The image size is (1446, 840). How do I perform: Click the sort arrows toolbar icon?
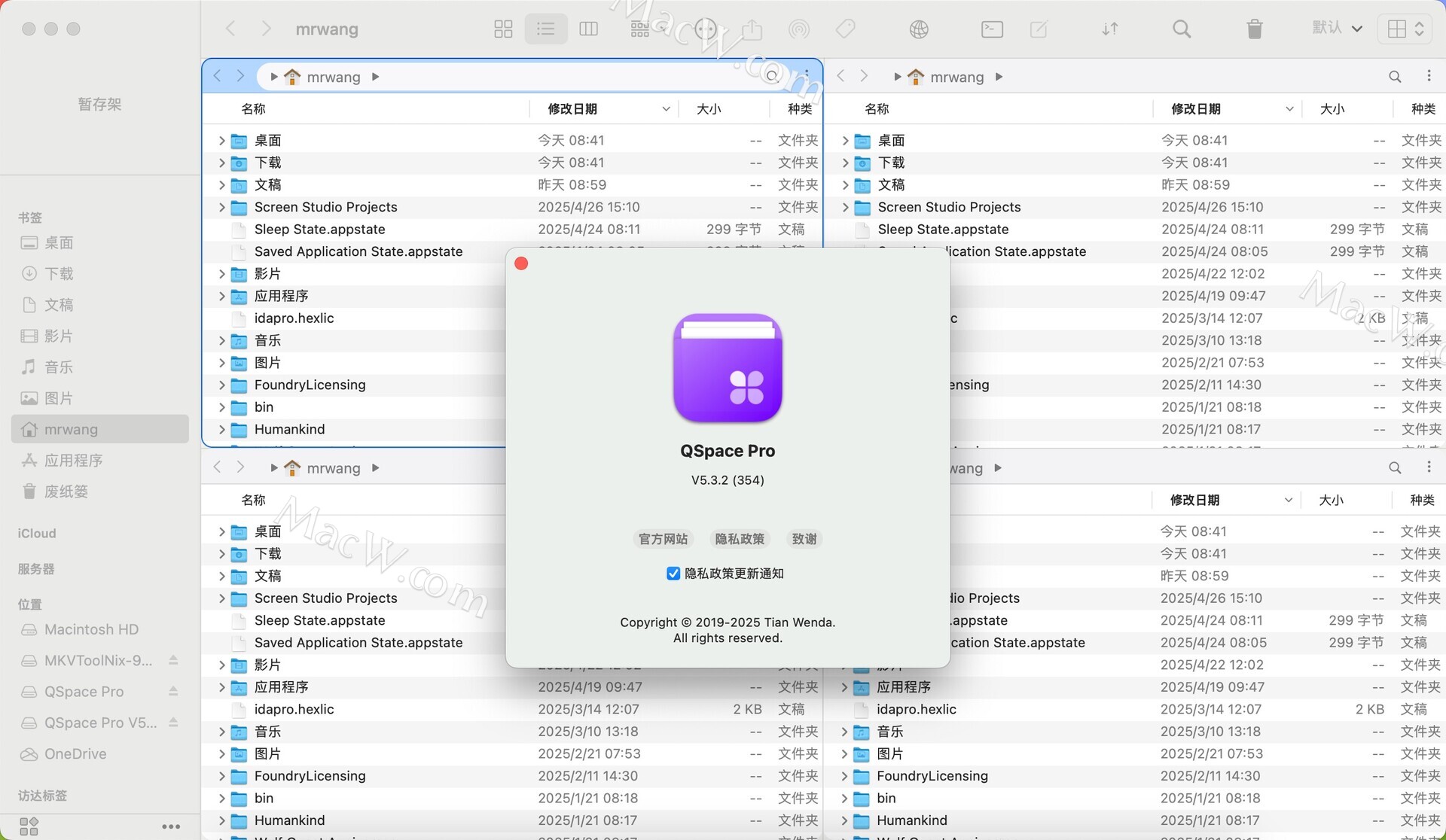click(1110, 29)
